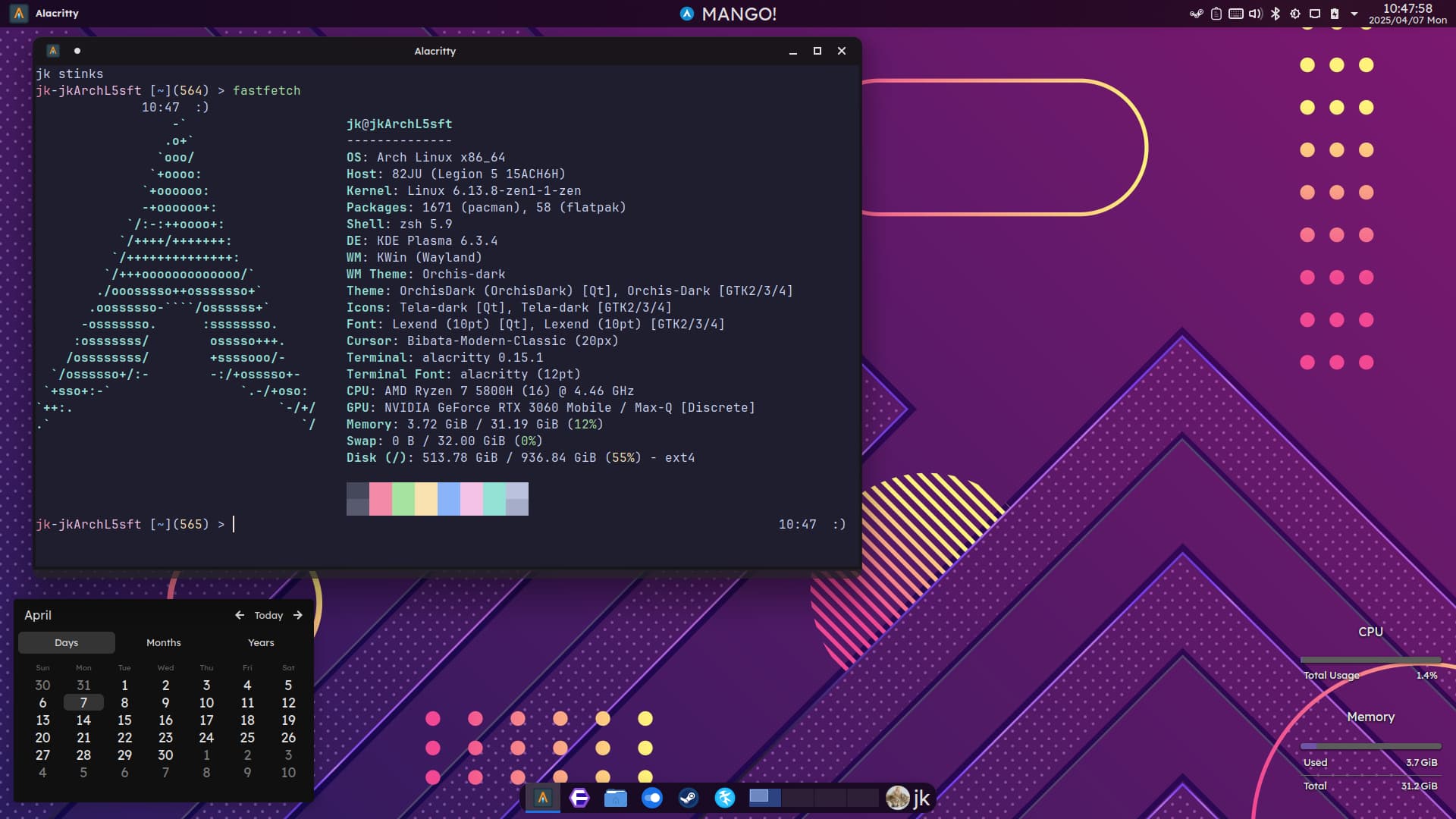Click Alacritty in the bottom dock
The width and height of the screenshot is (1456, 819).
coord(543,798)
